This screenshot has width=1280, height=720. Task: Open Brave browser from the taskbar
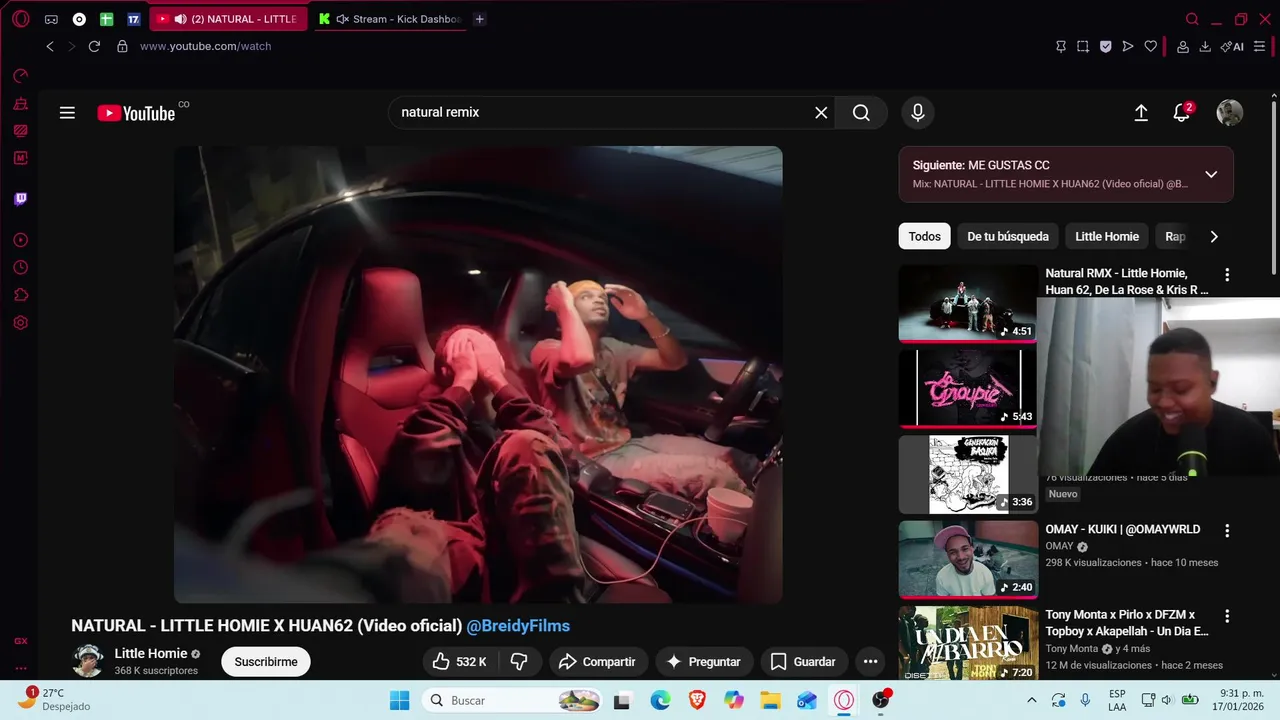697,700
